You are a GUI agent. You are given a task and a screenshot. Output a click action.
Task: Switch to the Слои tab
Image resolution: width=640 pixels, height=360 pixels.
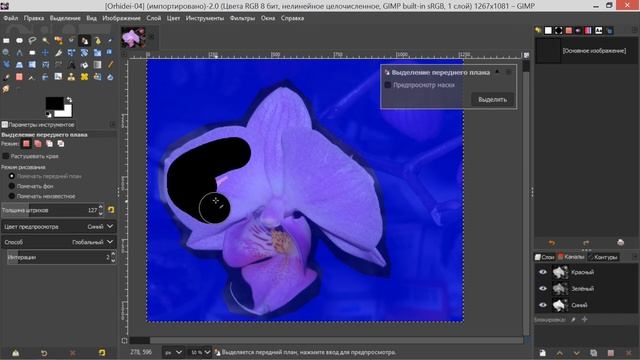click(x=544, y=257)
